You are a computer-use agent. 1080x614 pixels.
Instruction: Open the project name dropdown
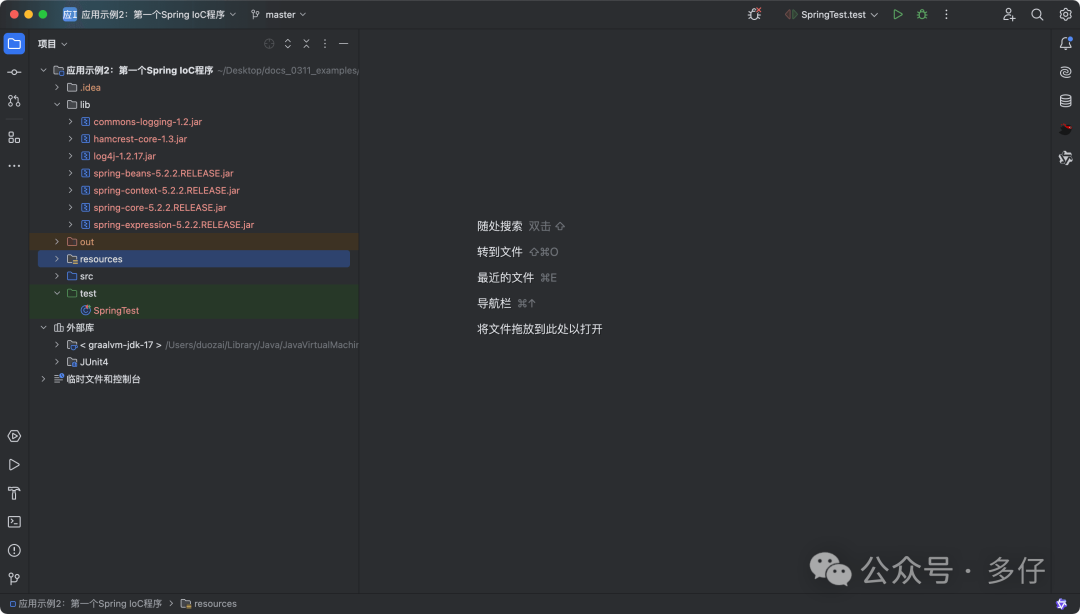[149, 14]
